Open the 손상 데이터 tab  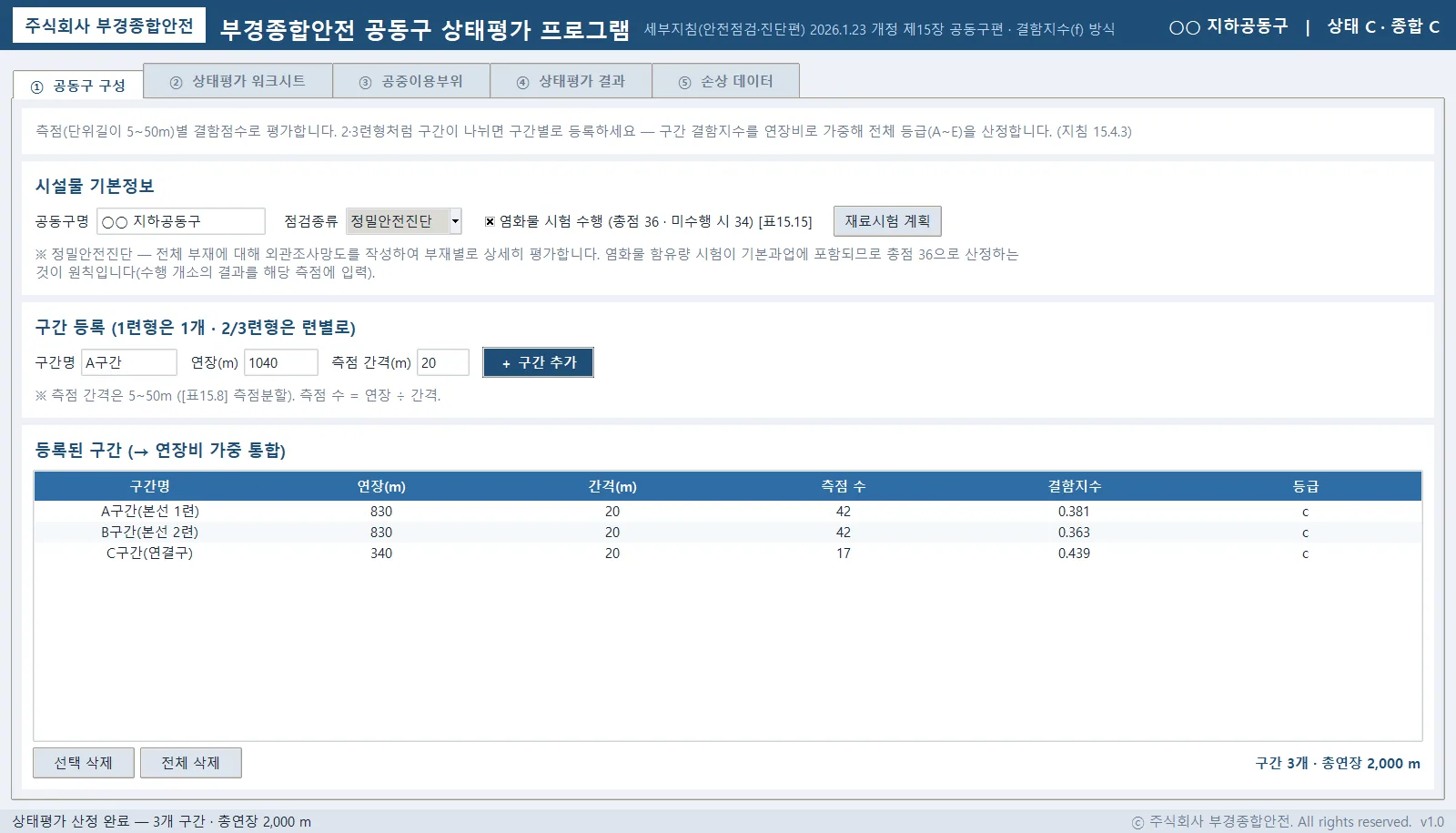tap(725, 81)
